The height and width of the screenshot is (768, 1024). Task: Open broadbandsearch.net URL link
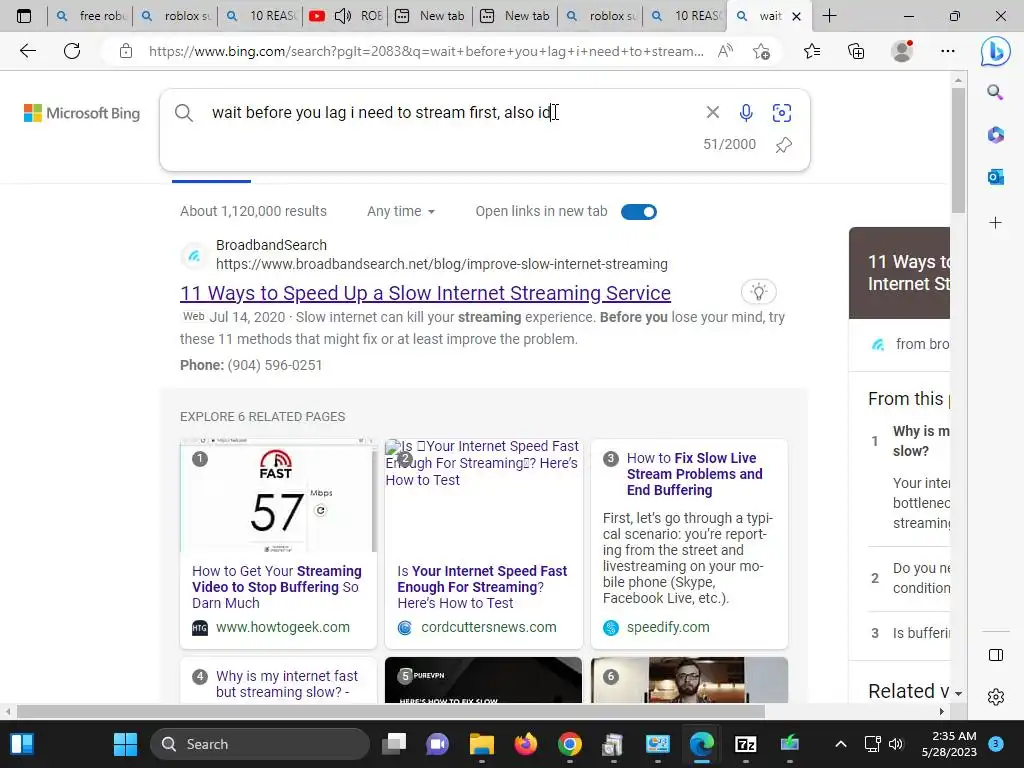point(441,264)
